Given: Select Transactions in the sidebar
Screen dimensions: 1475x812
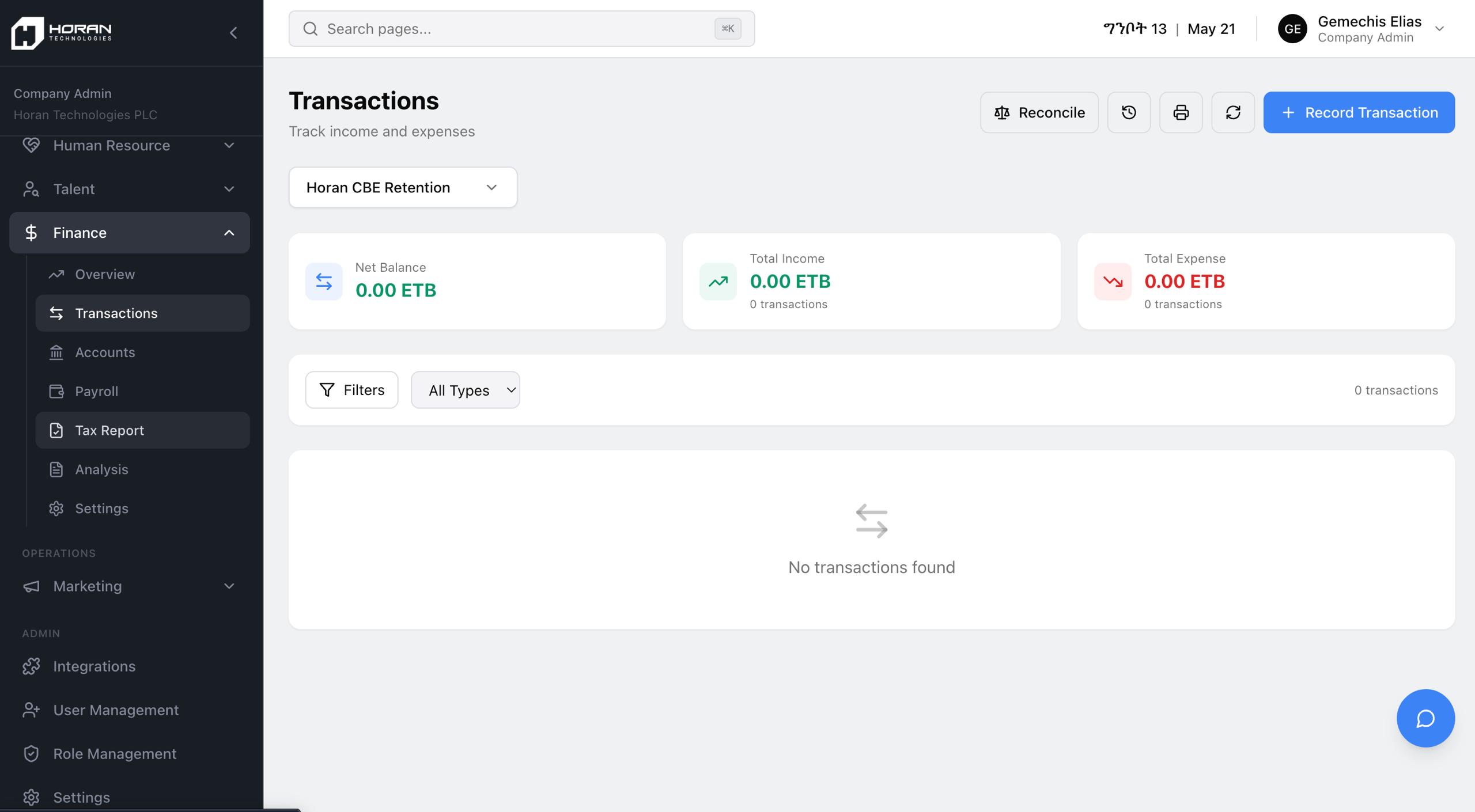Looking at the screenshot, I should [142, 313].
